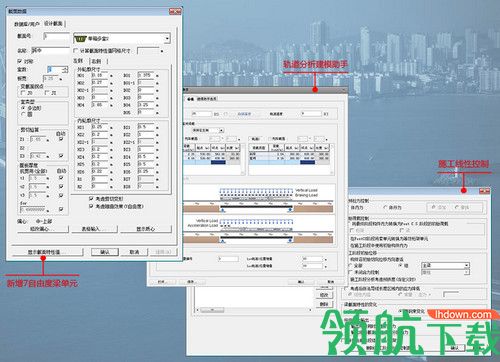Viewport: 500px width, 362px height.
Task: Click the BI1 inner dimension field
Action: (146, 127)
